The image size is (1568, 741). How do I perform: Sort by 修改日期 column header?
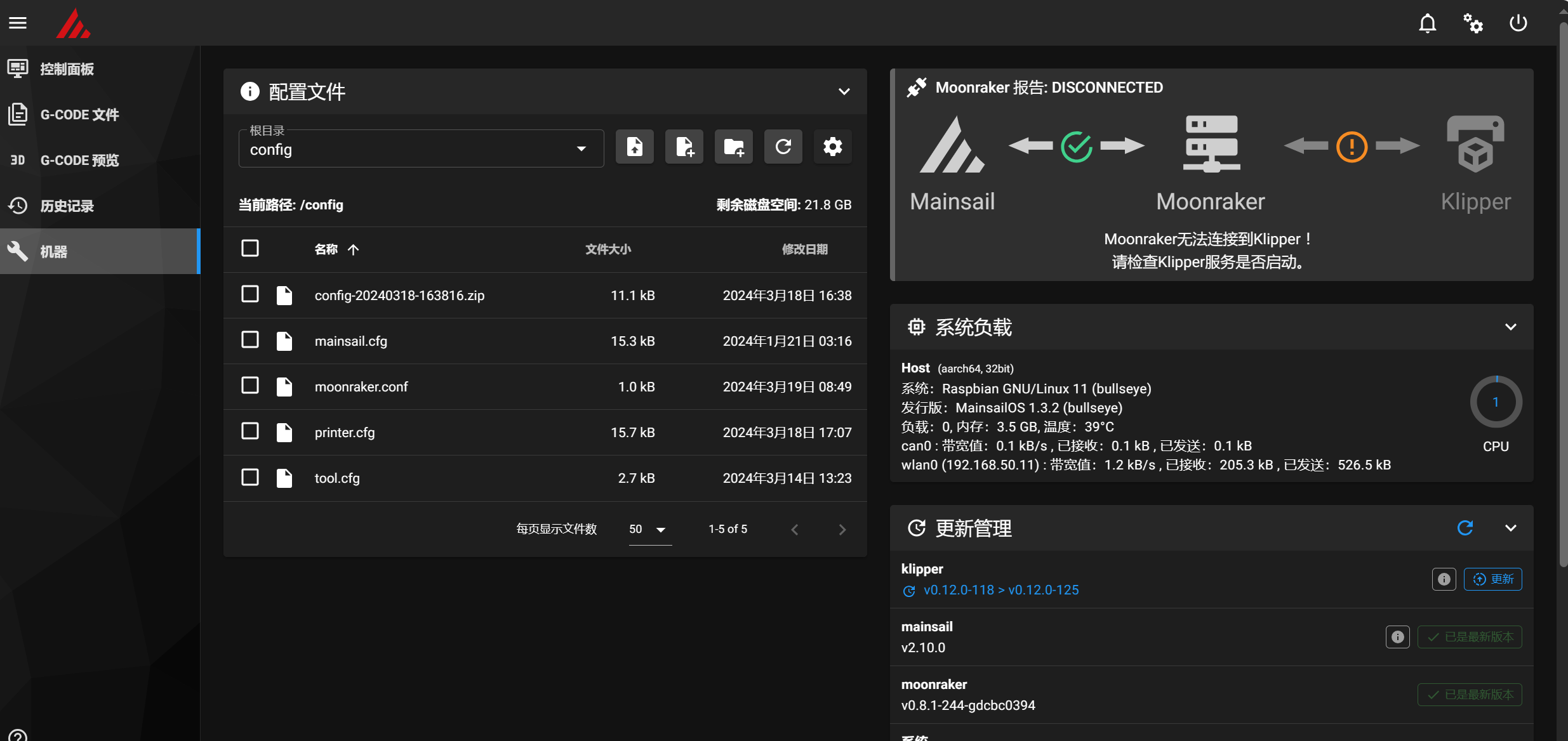pyautogui.click(x=805, y=249)
